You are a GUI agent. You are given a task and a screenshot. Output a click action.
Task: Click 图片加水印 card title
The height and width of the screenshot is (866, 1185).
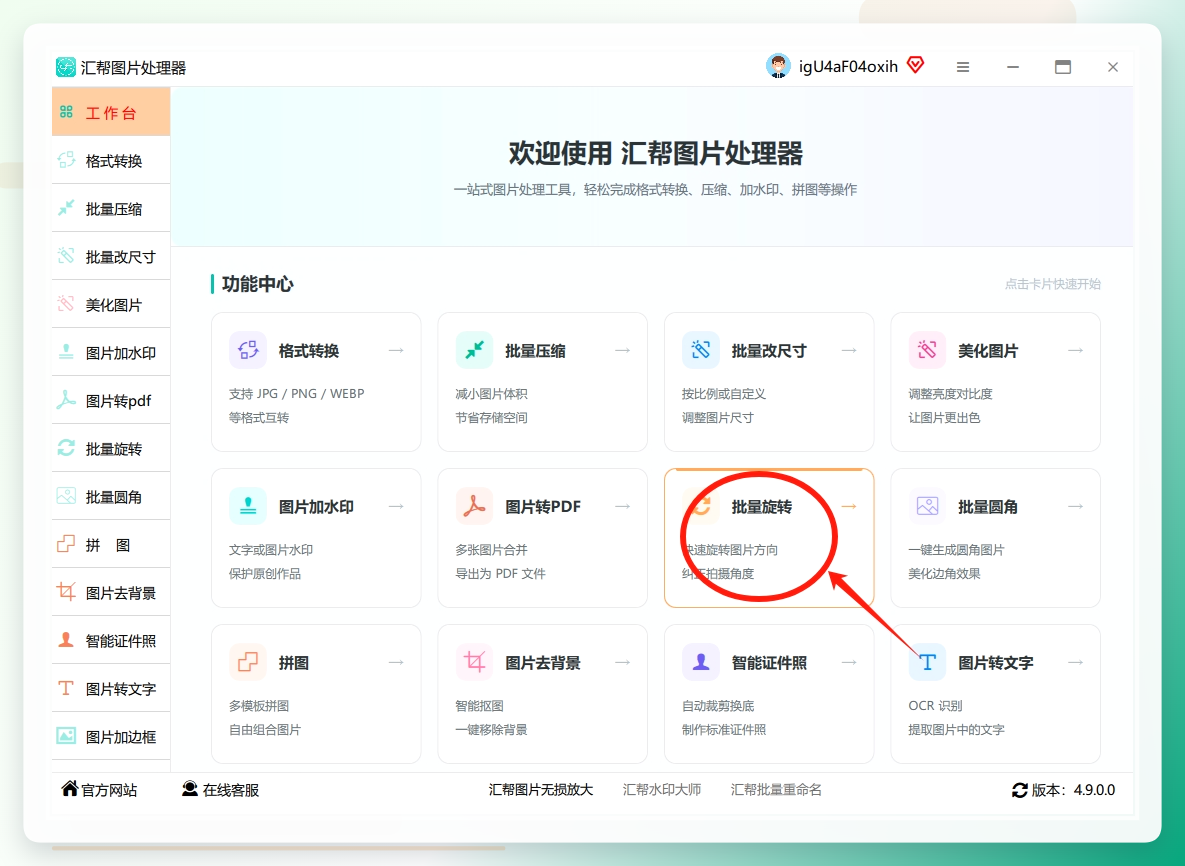point(316,507)
